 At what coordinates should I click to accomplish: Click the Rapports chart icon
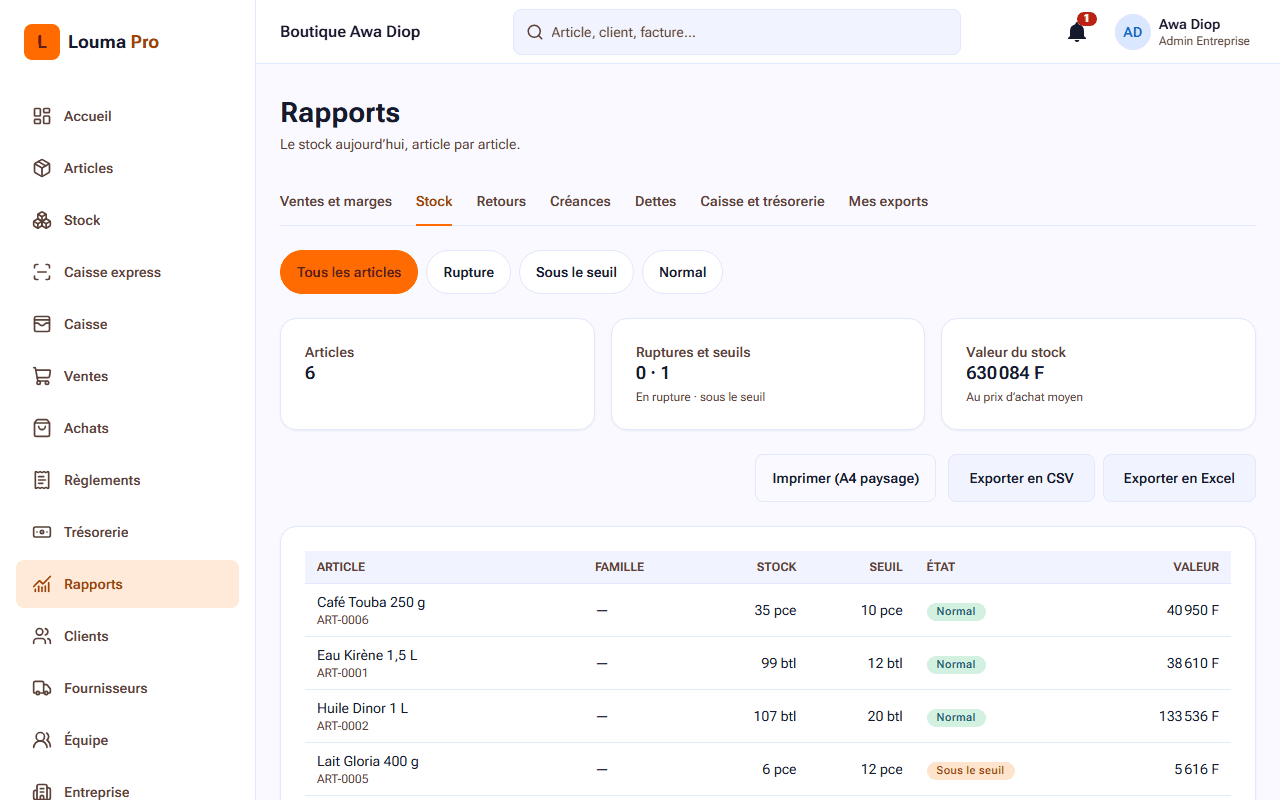[42, 584]
